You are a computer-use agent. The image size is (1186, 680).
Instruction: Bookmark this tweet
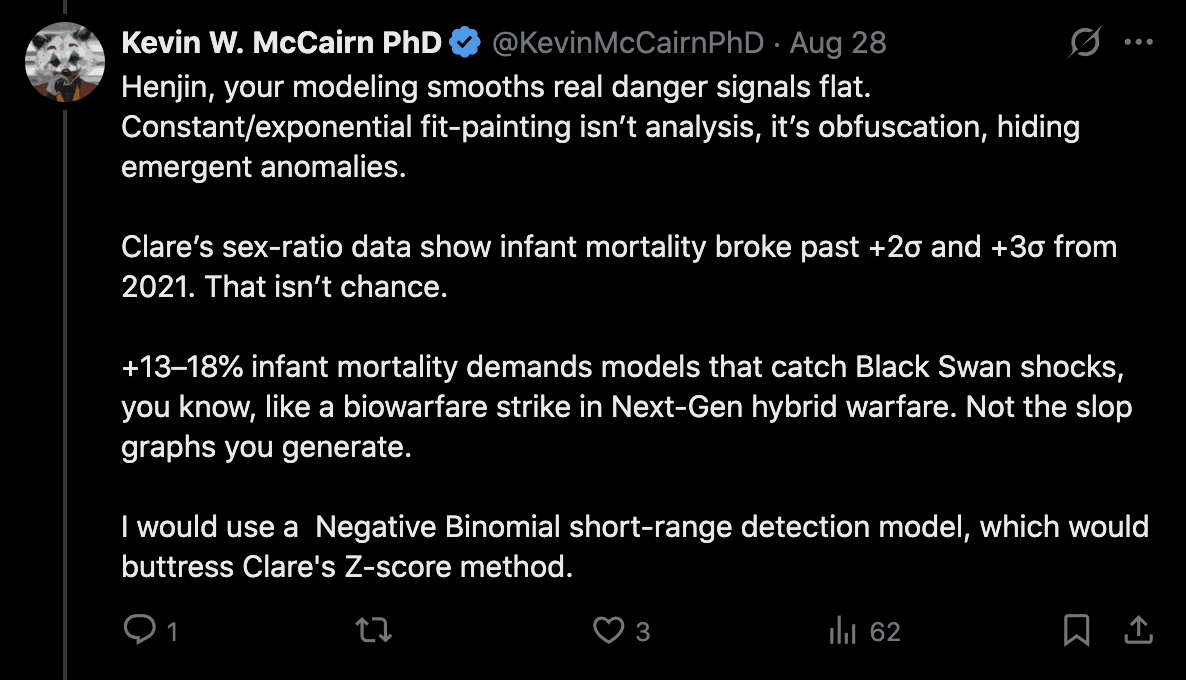click(1076, 631)
